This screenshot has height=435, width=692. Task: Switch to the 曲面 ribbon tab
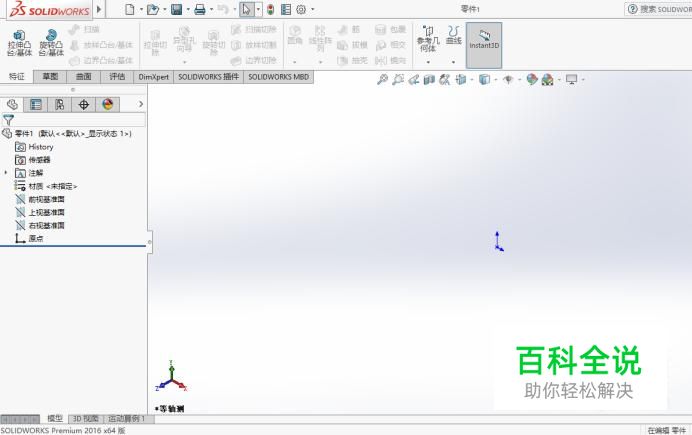(83, 77)
